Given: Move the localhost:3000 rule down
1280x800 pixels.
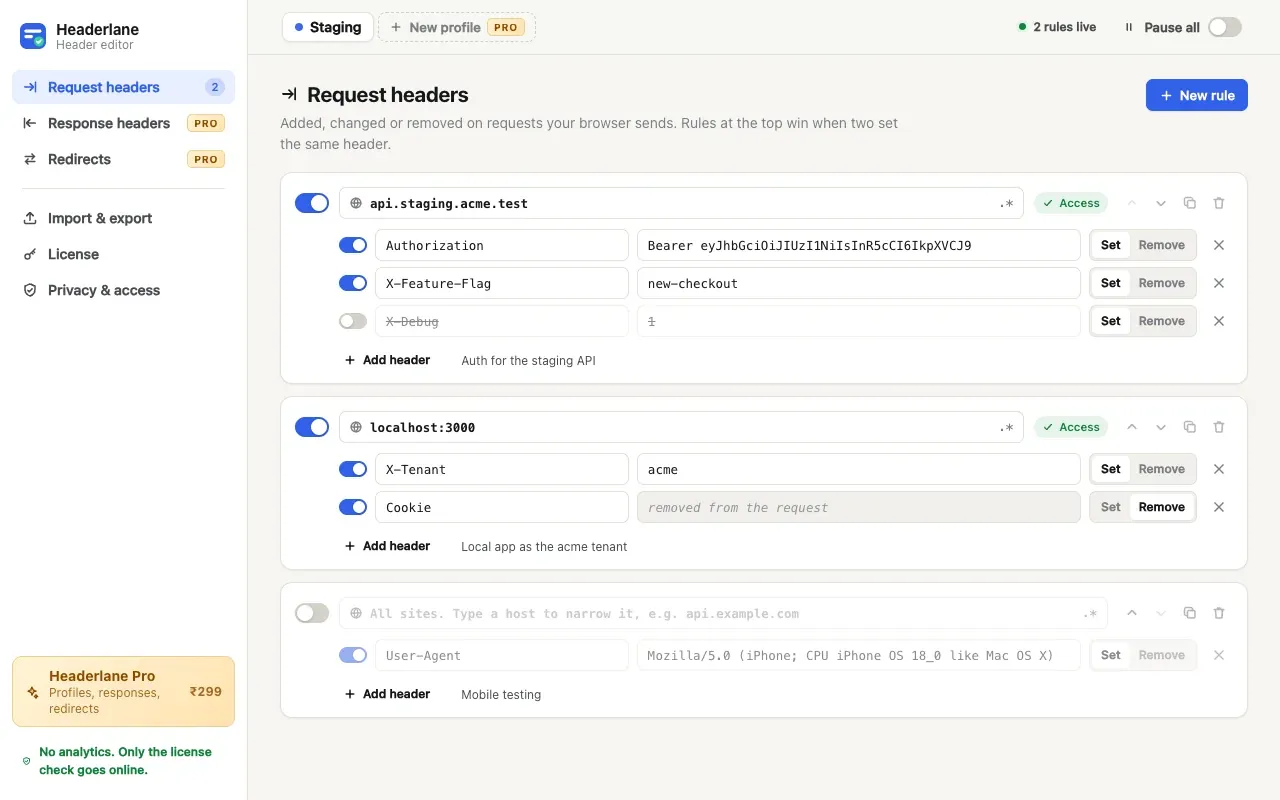Looking at the screenshot, I should (x=1161, y=427).
